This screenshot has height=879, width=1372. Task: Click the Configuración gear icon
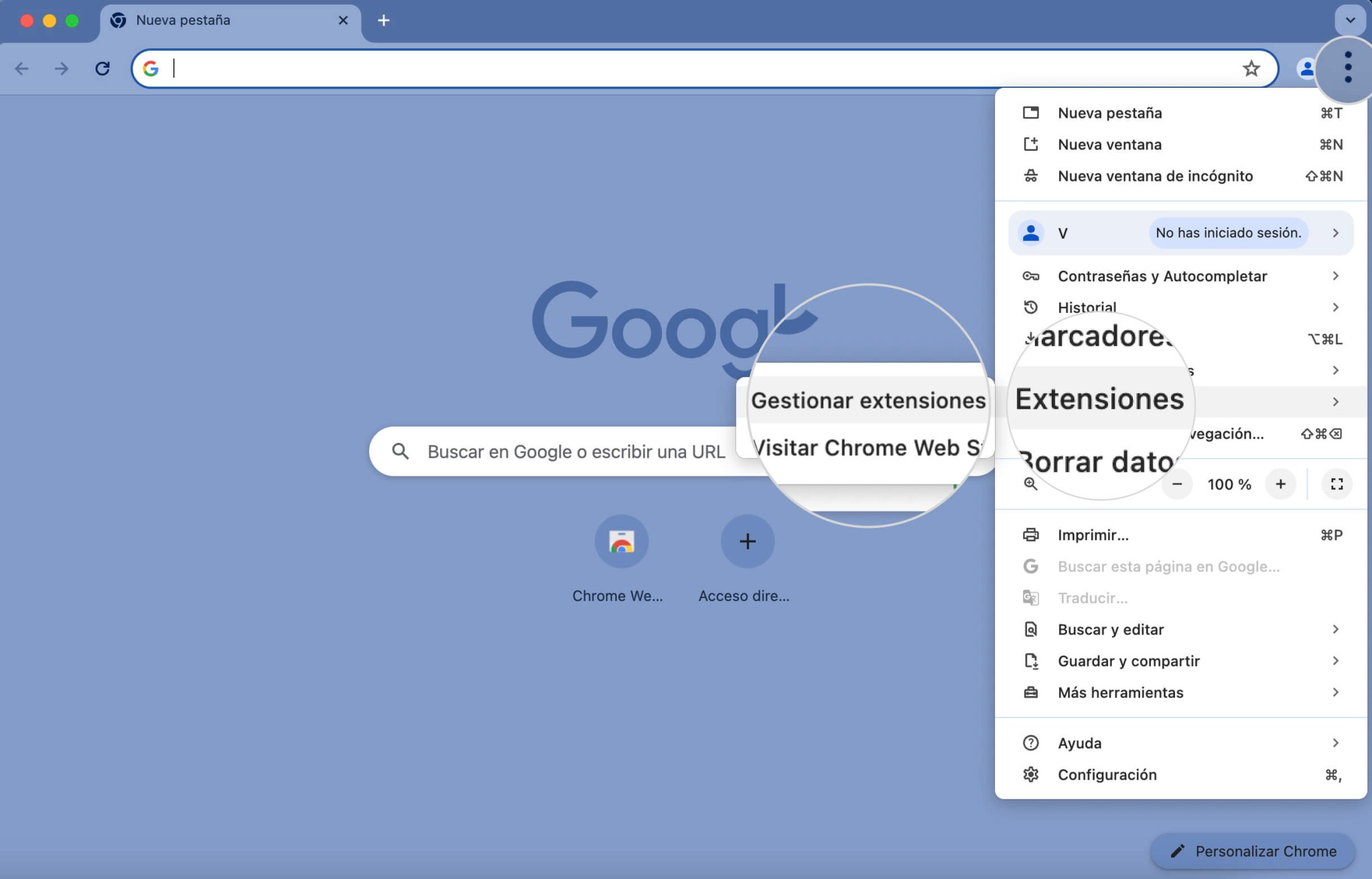(x=1031, y=774)
